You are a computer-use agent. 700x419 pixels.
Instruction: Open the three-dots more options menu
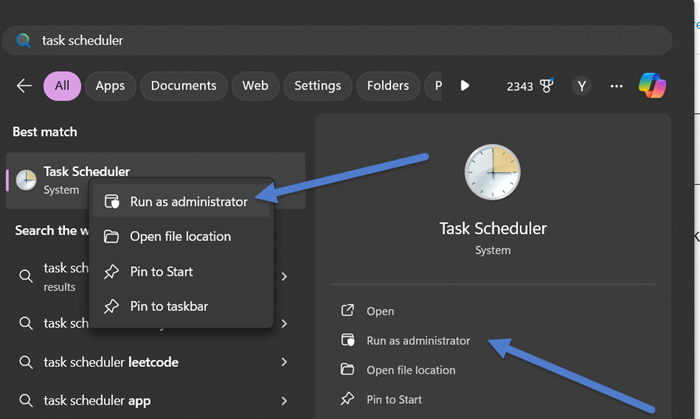(617, 86)
